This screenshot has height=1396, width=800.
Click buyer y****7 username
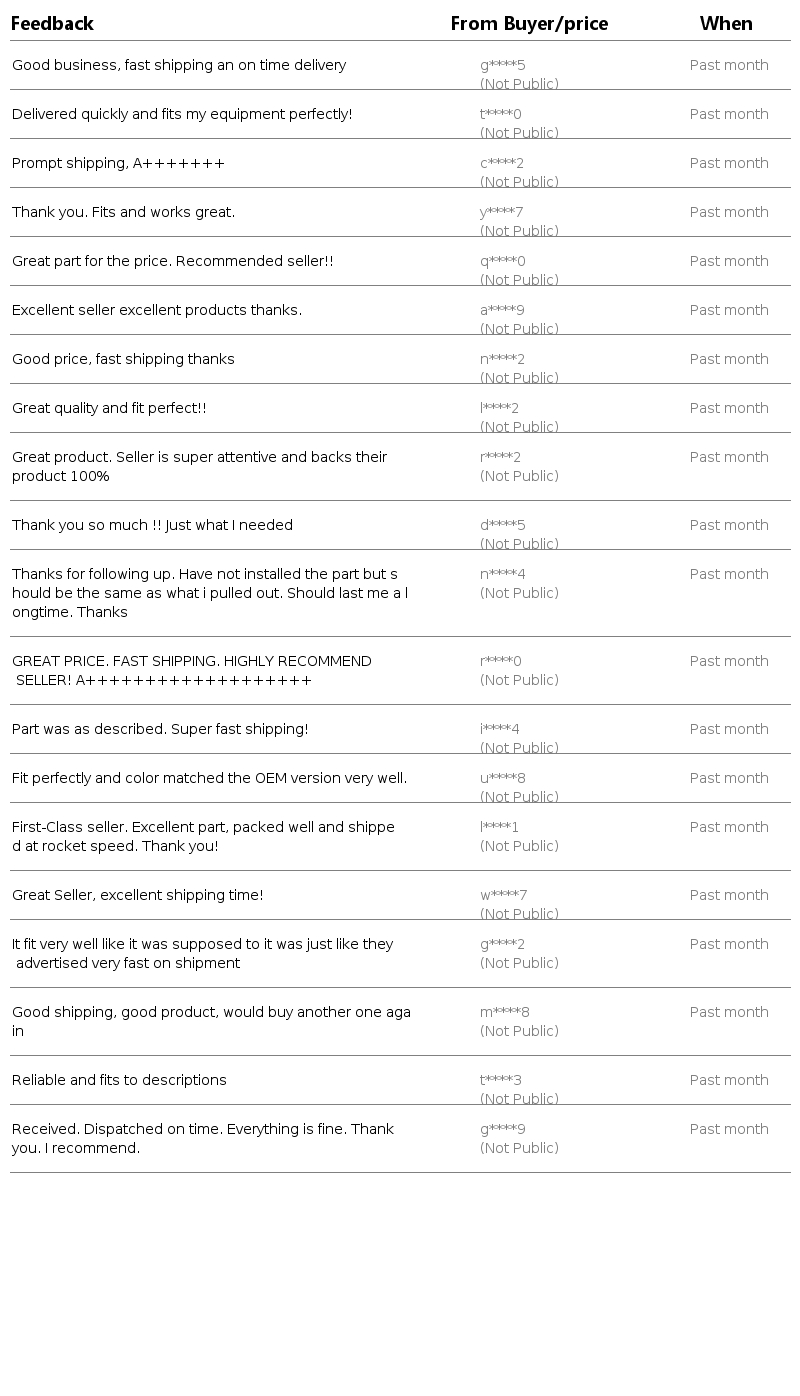[501, 213]
